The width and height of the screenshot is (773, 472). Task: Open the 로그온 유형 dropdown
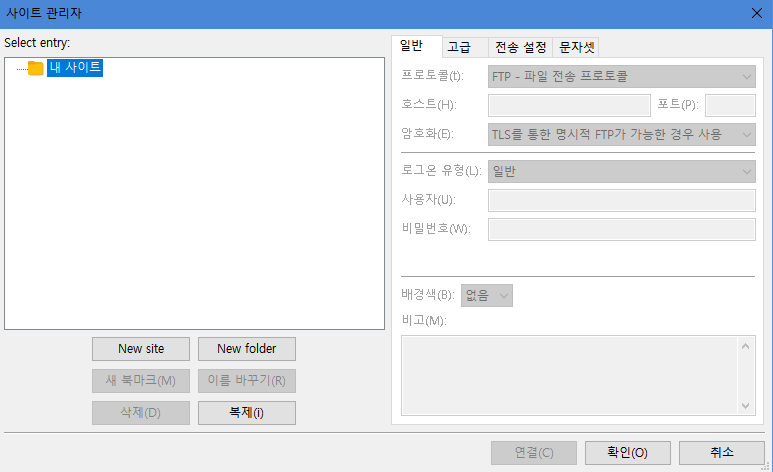coord(621,172)
